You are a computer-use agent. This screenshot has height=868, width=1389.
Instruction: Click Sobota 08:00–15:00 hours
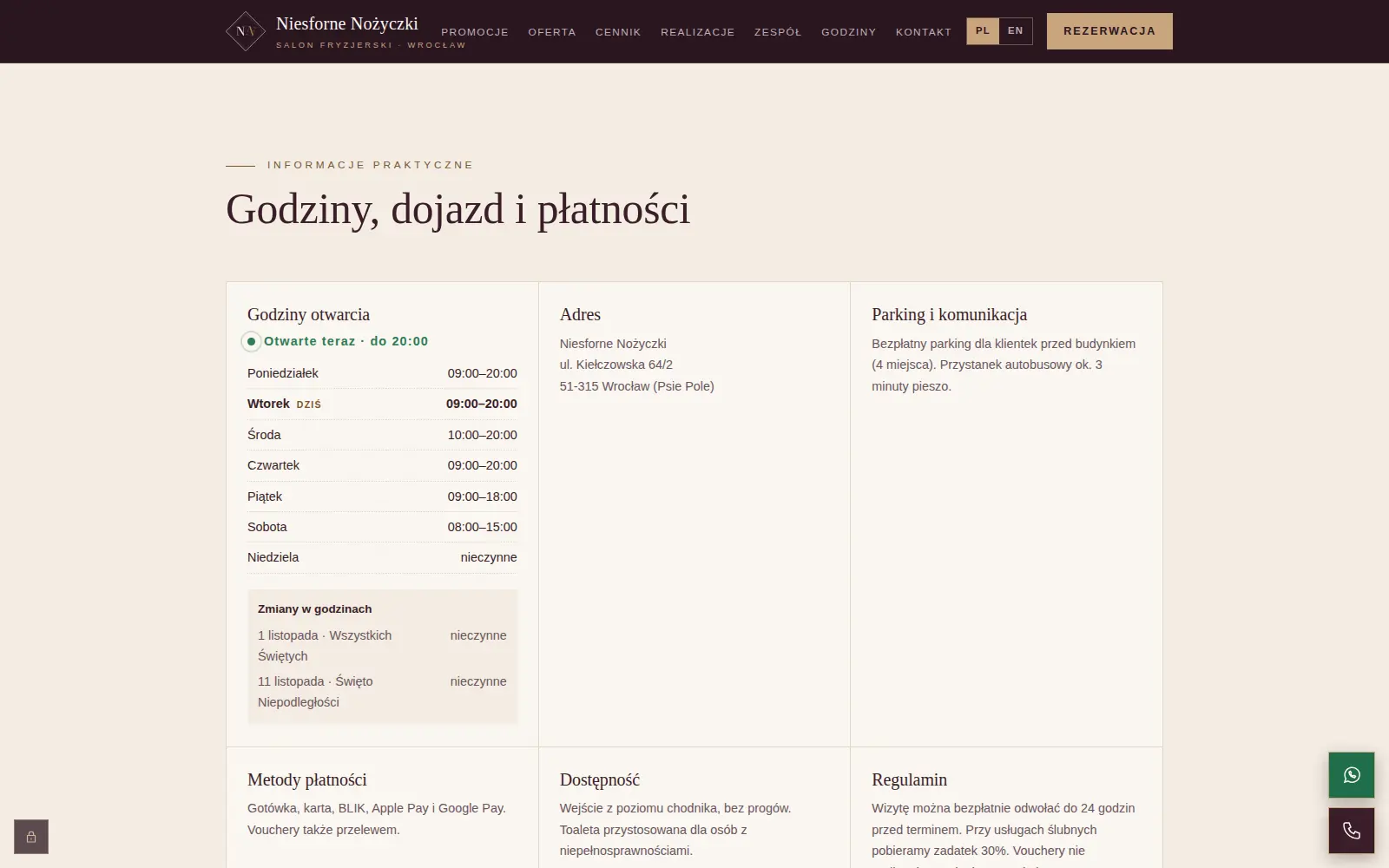point(382,527)
